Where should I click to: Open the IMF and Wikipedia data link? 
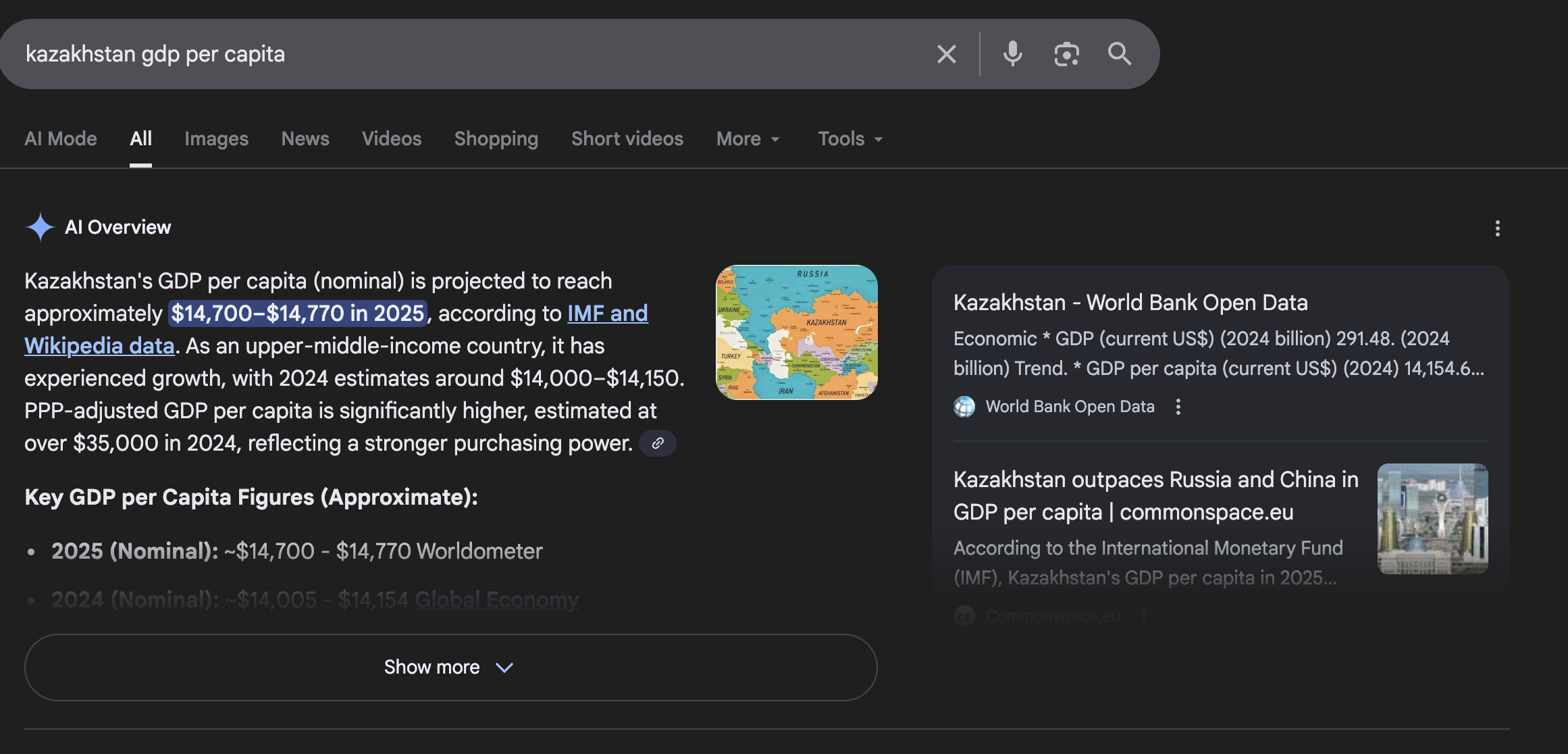[x=607, y=313]
